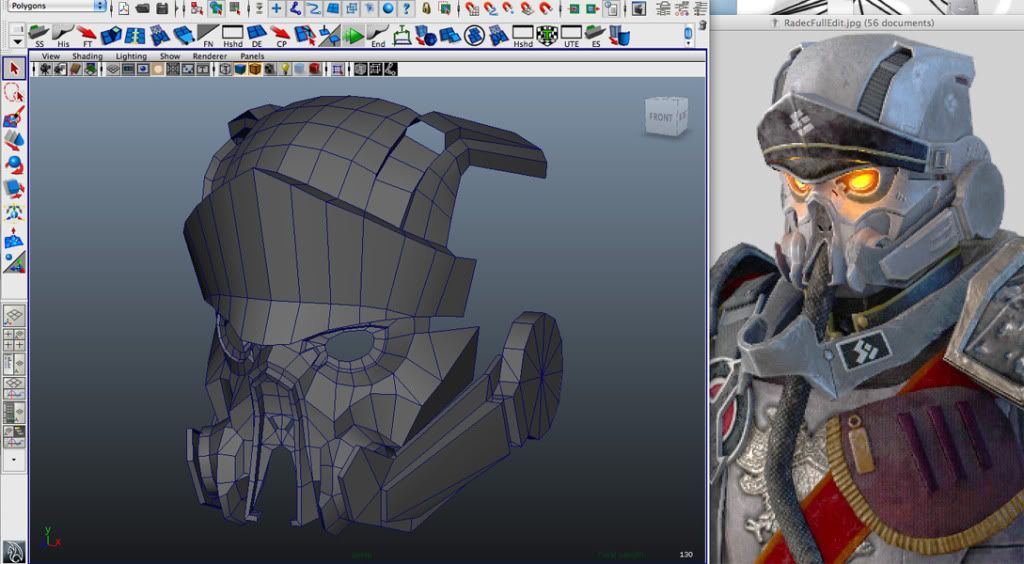Toggle the joints selection mask
1024x564 pixels.
pos(296,8)
